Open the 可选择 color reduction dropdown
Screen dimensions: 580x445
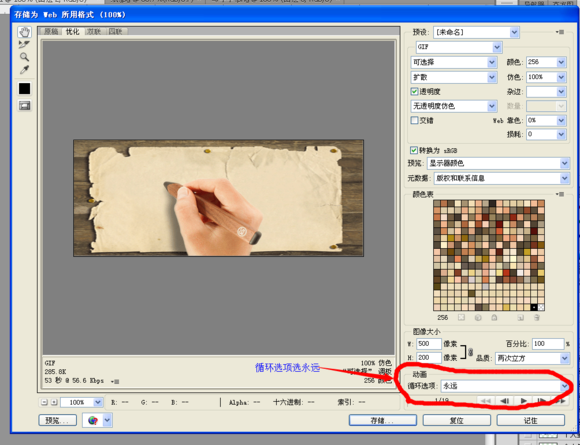click(453, 63)
